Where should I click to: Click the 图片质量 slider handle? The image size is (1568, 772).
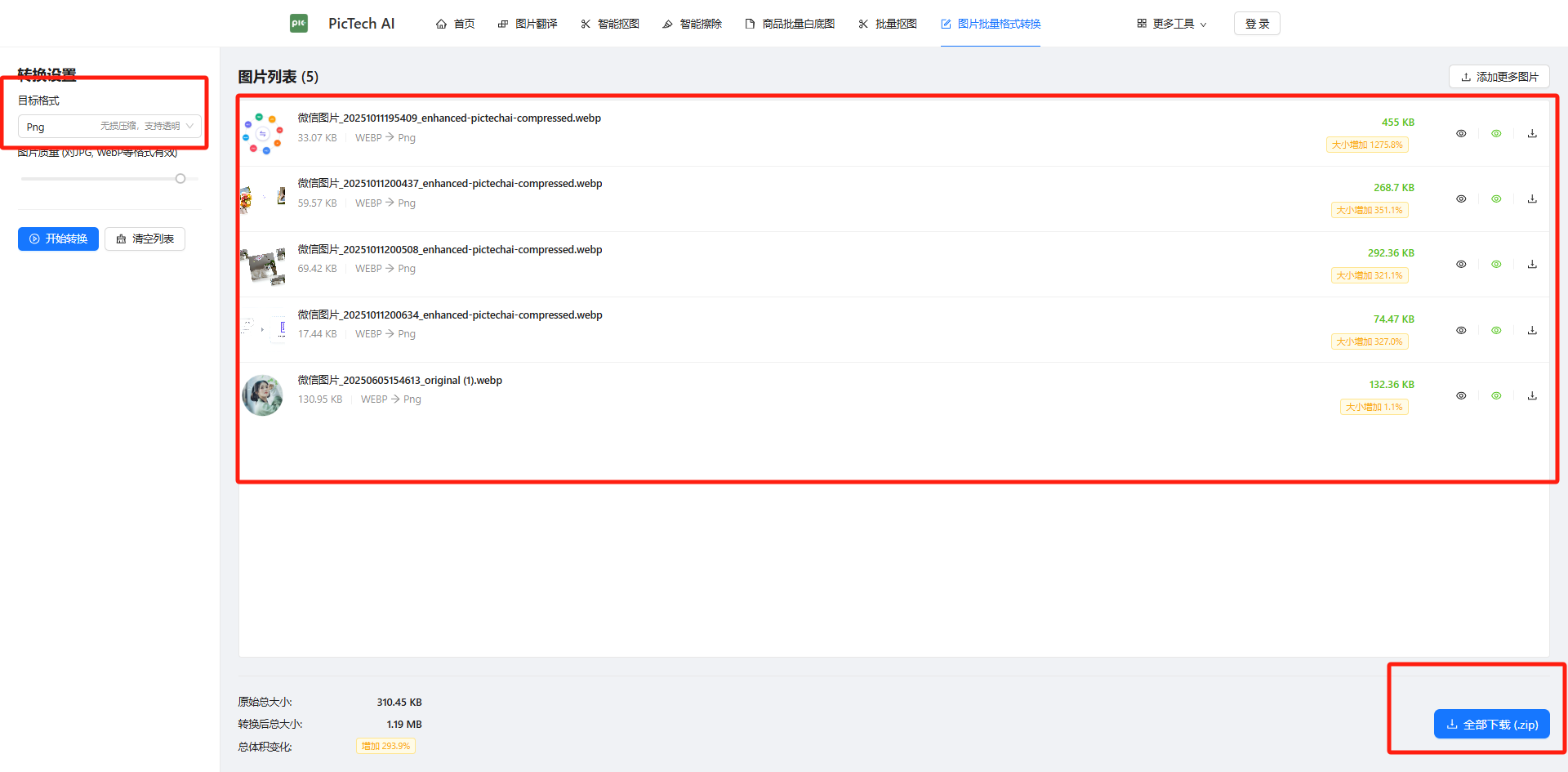click(x=180, y=179)
